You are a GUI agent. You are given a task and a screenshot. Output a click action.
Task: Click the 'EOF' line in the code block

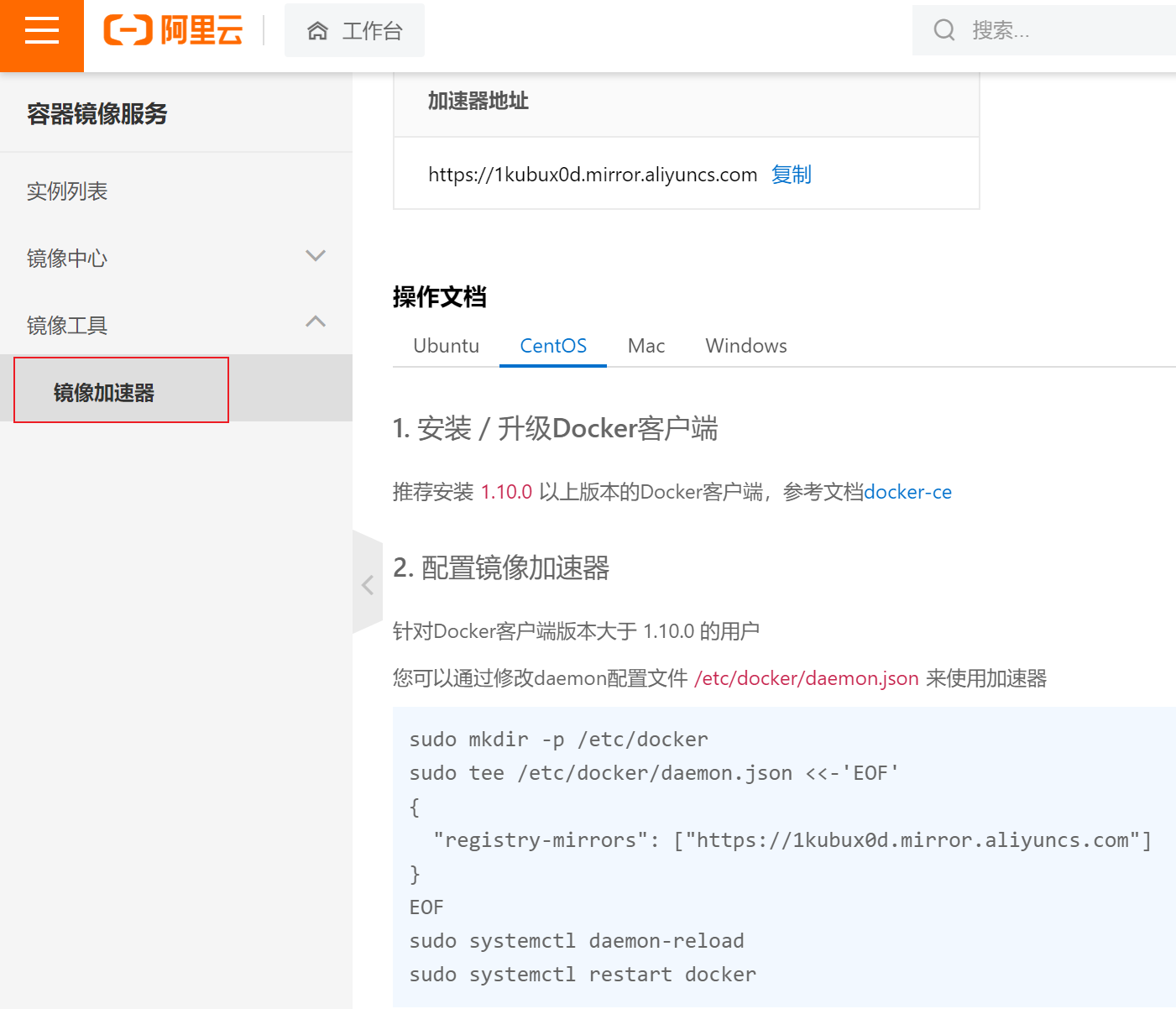tap(426, 907)
